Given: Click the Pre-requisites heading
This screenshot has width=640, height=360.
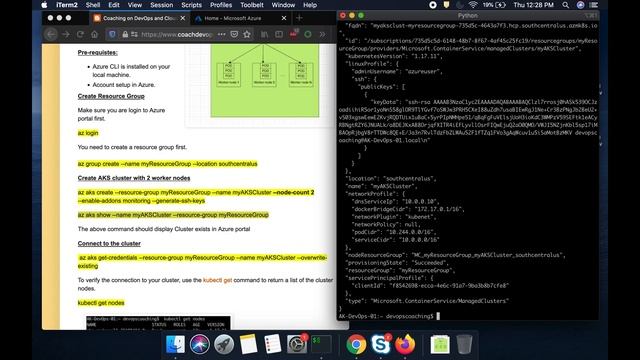Looking at the screenshot, I should pyautogui.click(x=98, y=53).
